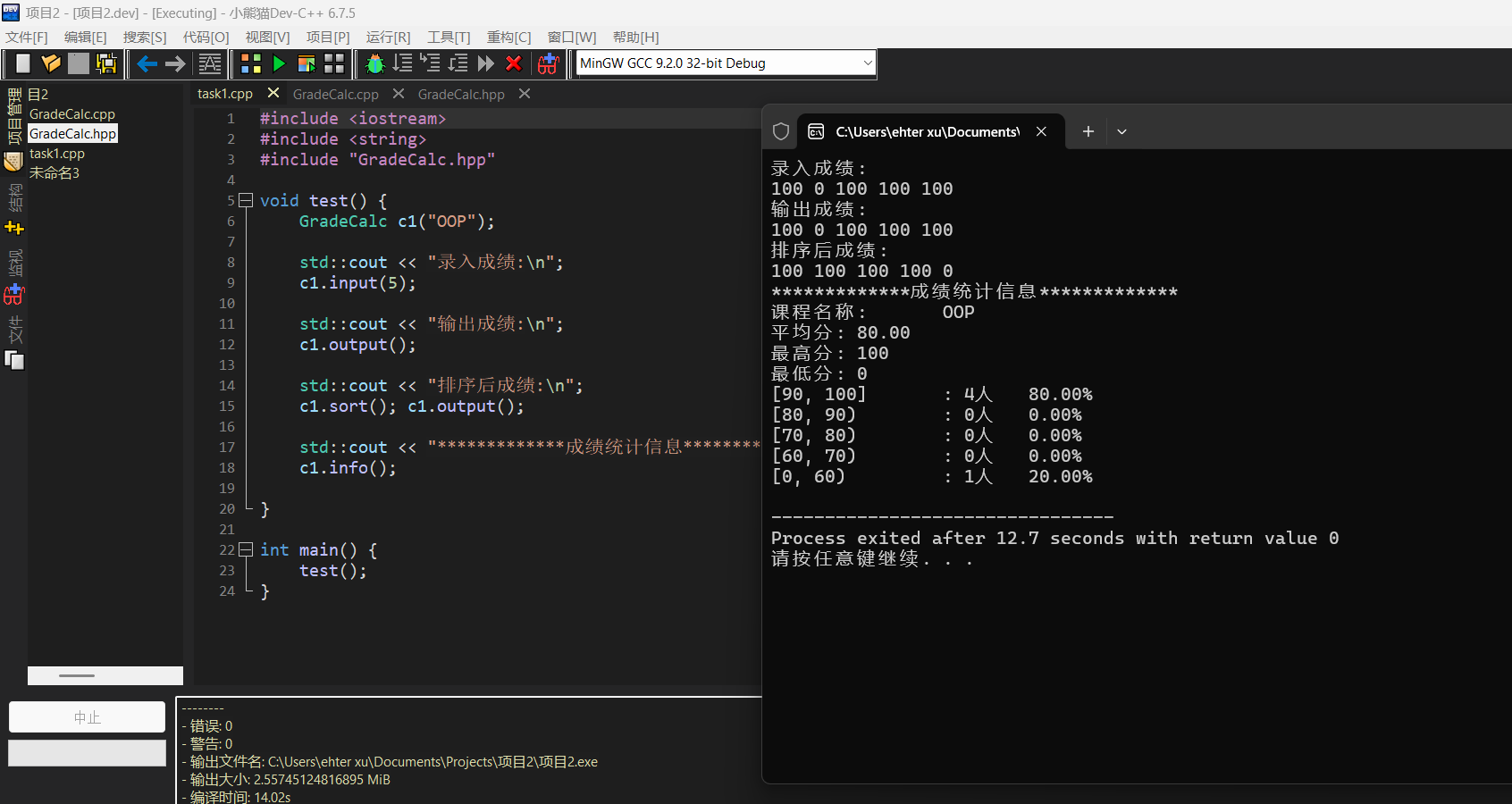Open the 运行[R] menu

click(389, 37)
